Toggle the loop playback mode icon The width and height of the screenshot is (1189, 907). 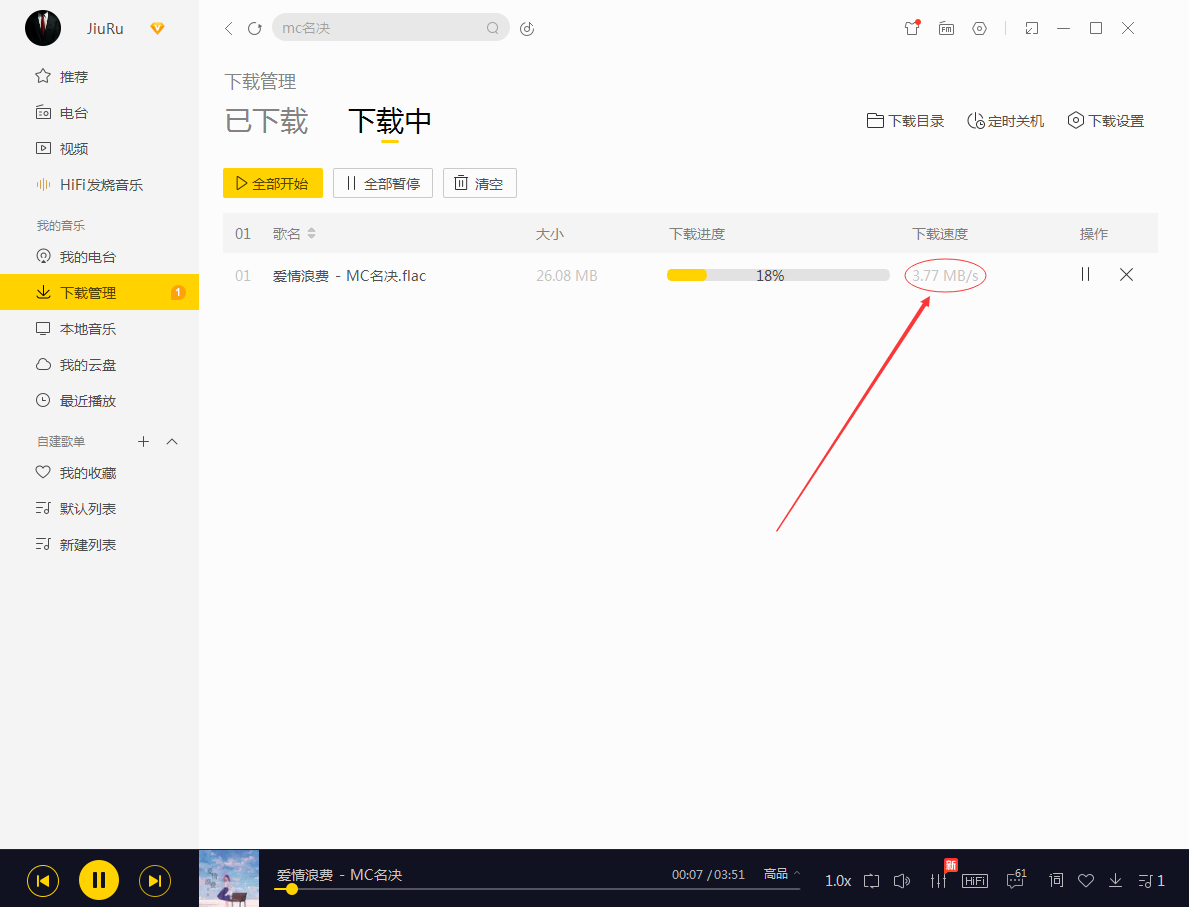click(871, 881)
